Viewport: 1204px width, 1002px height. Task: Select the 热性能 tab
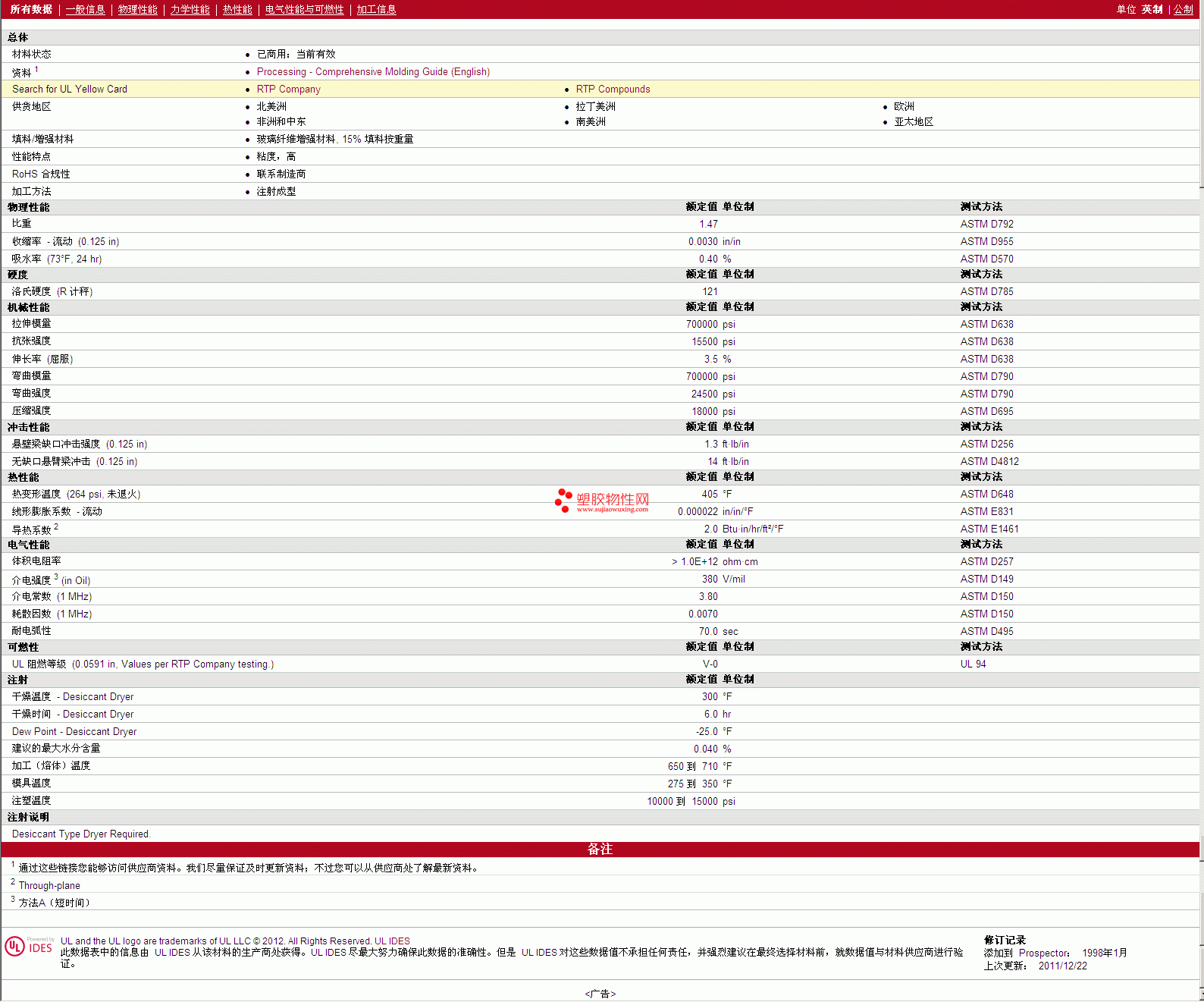click(x=237, y=10)
